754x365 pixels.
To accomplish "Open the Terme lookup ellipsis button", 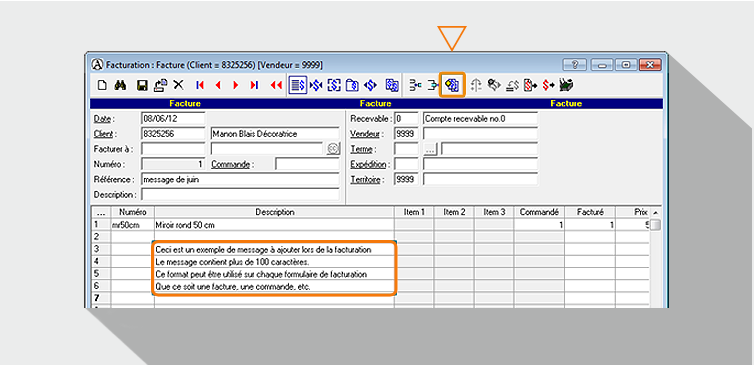I will 430,149.
